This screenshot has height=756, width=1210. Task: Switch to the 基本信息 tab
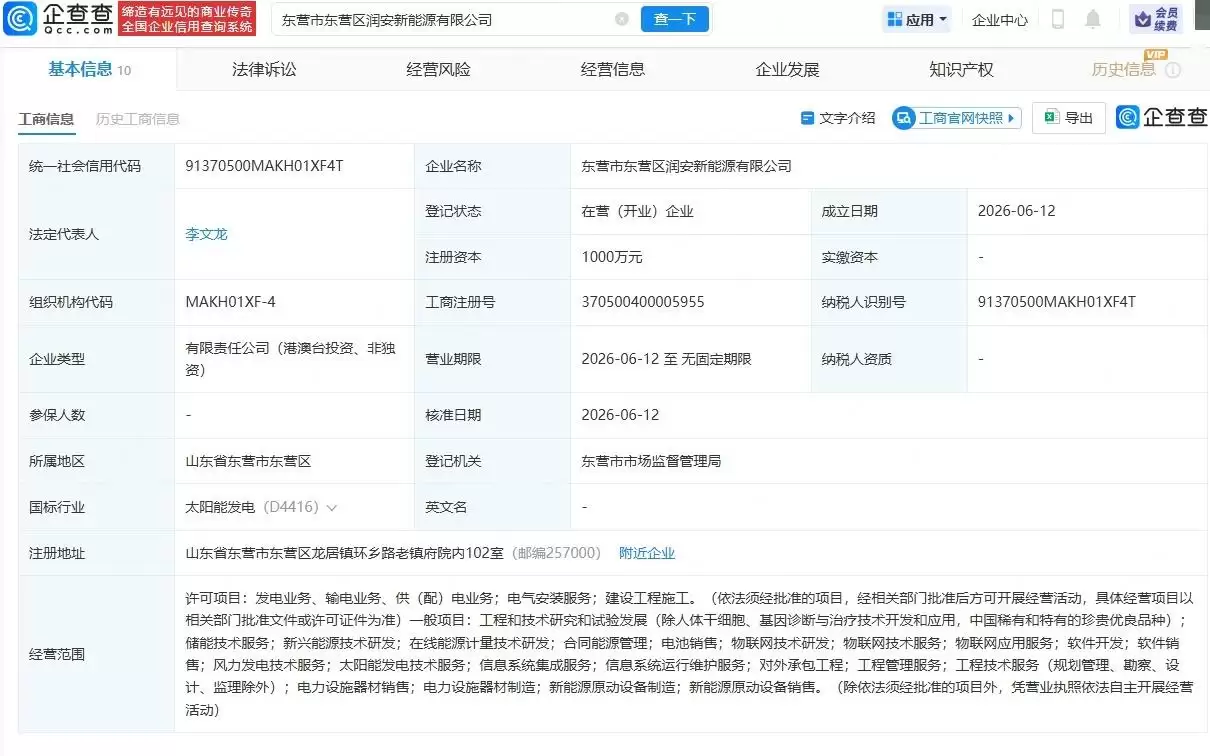click(x=89, y=69)
